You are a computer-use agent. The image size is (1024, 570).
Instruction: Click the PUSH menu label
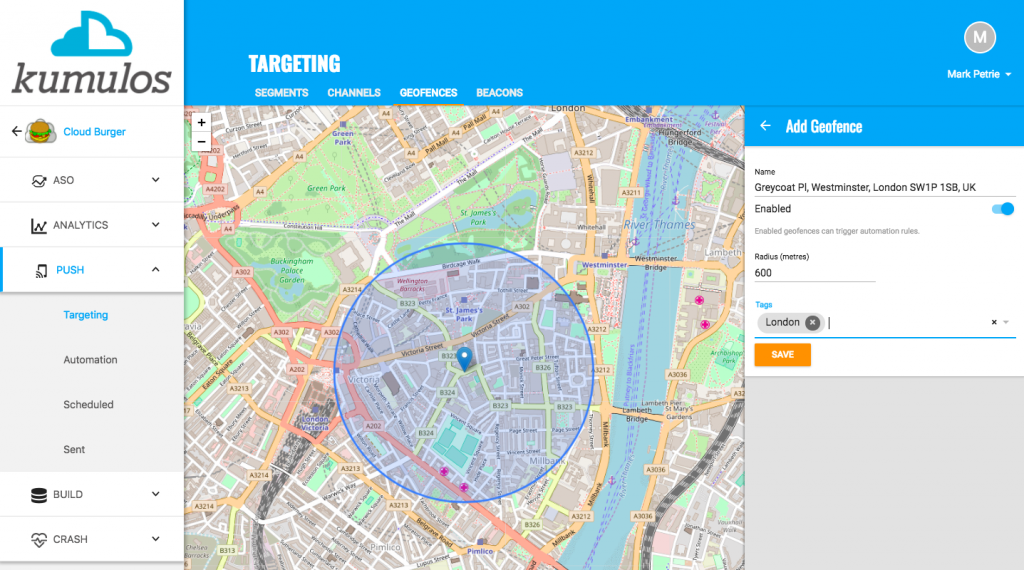(70, 270)
